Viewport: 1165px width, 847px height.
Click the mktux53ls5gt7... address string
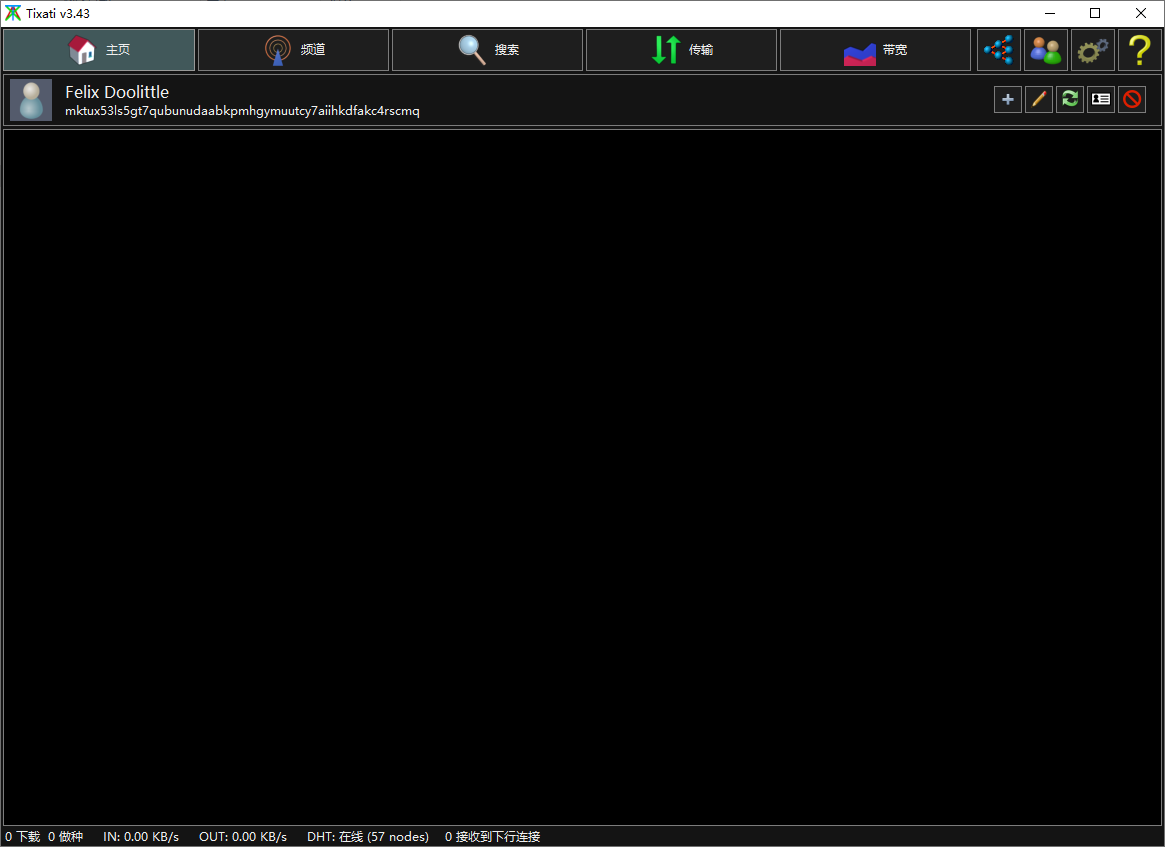(x=242, y=111)
